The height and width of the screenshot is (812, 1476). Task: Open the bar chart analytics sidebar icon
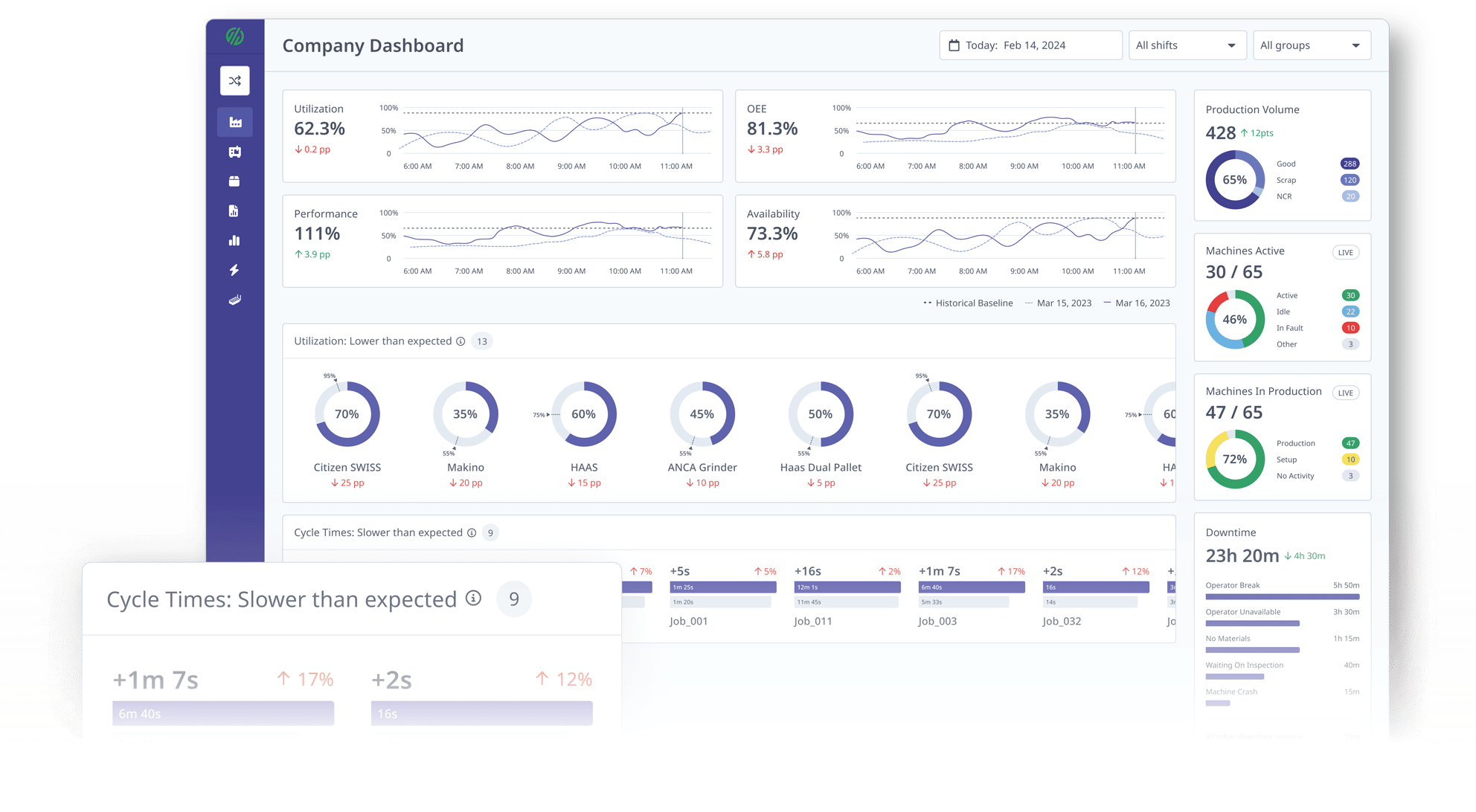(234, 240)
